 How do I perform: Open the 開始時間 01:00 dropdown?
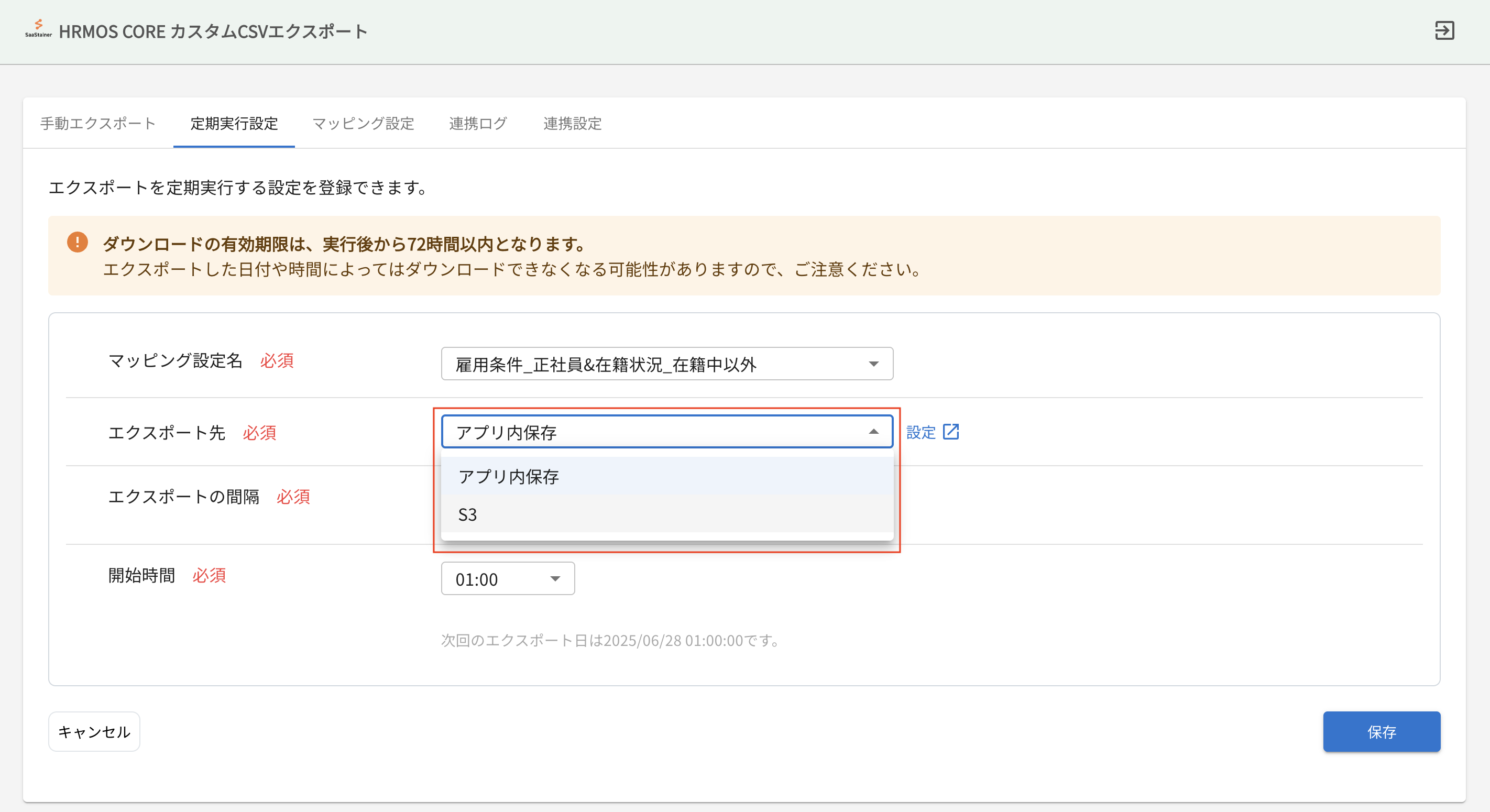pyautogui.click(x=507, y=578)
